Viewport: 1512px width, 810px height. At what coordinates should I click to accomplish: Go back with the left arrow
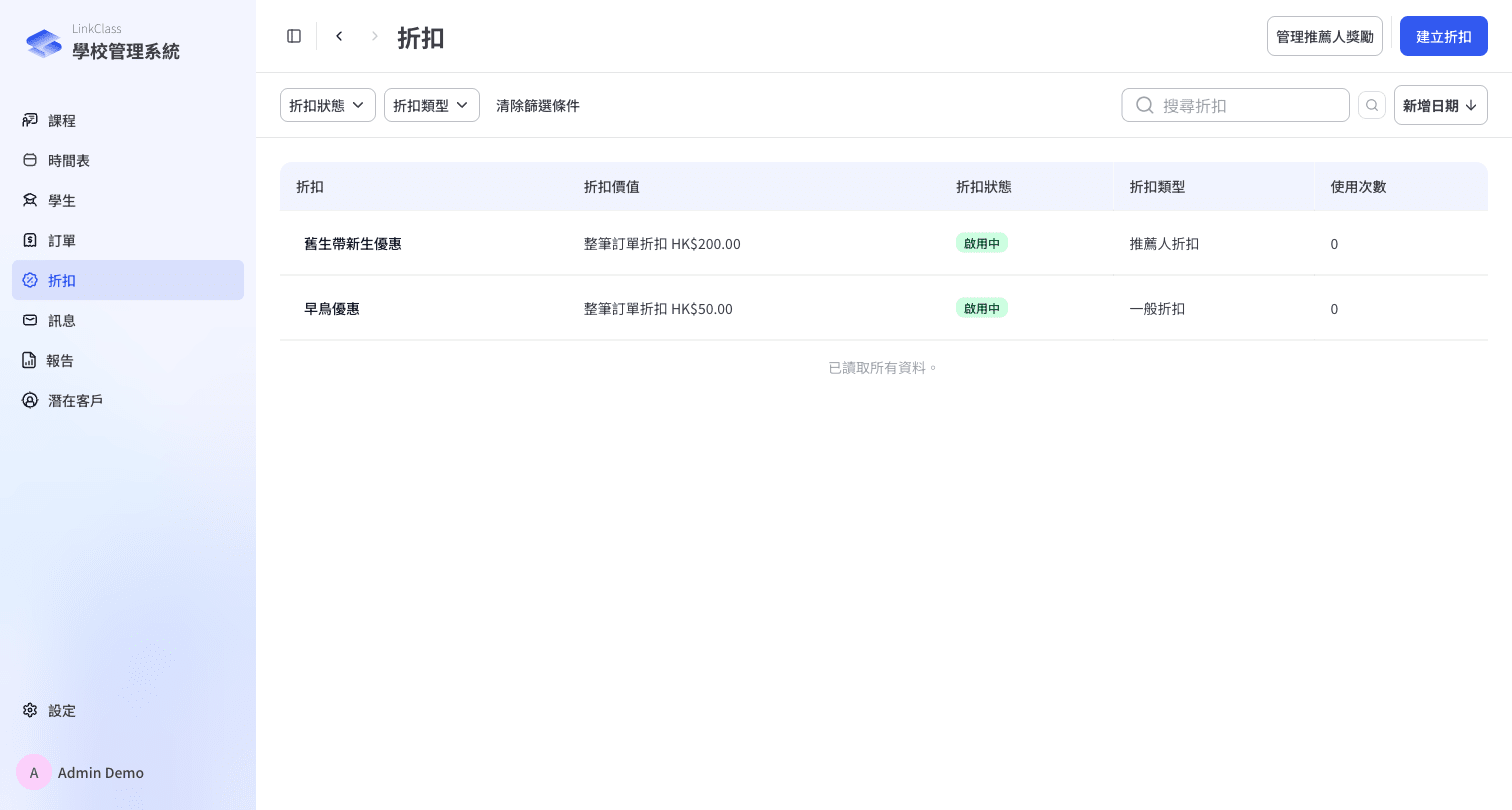[339, 36]
